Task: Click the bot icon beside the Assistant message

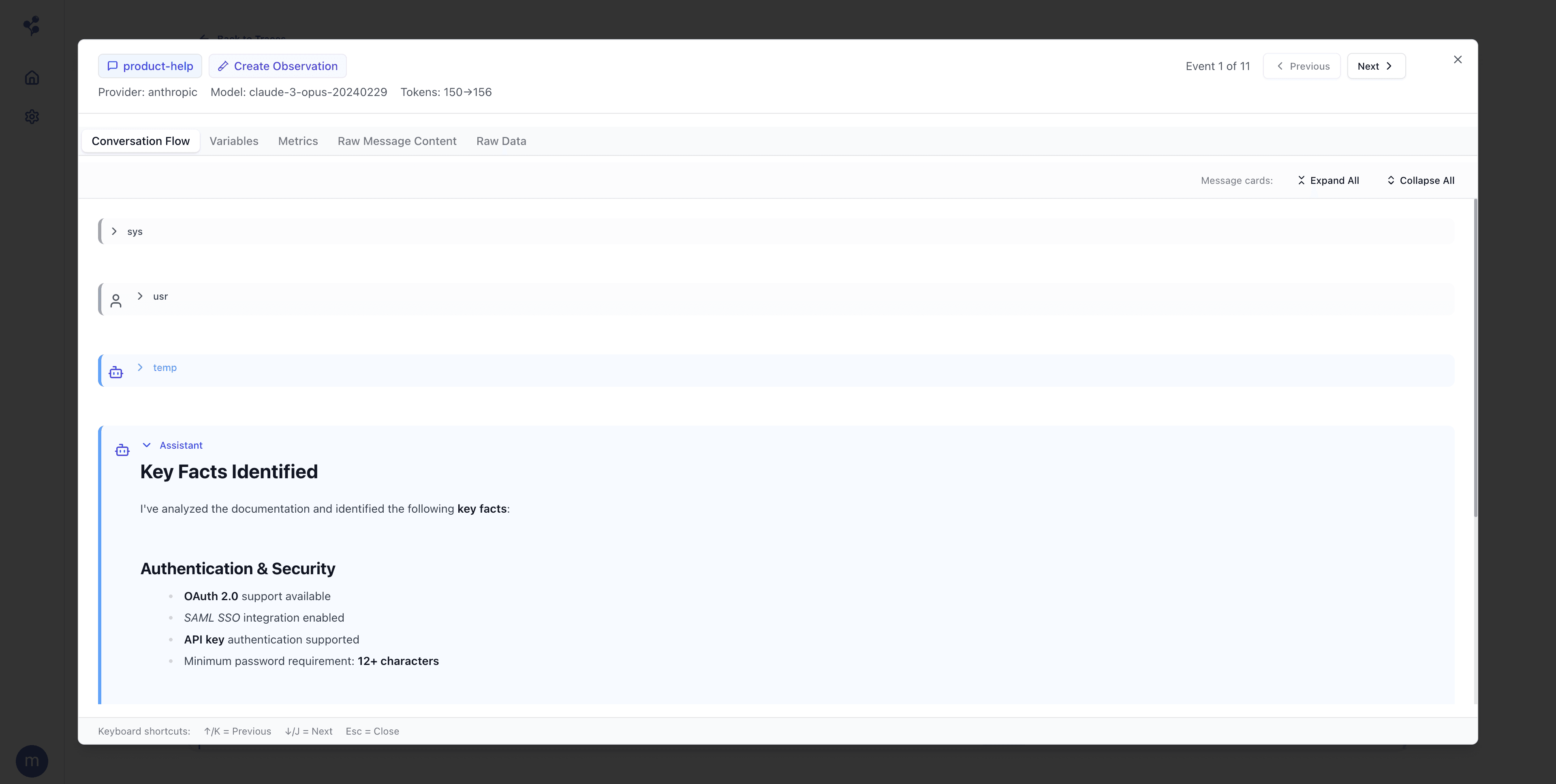Action: pos(122,450)
